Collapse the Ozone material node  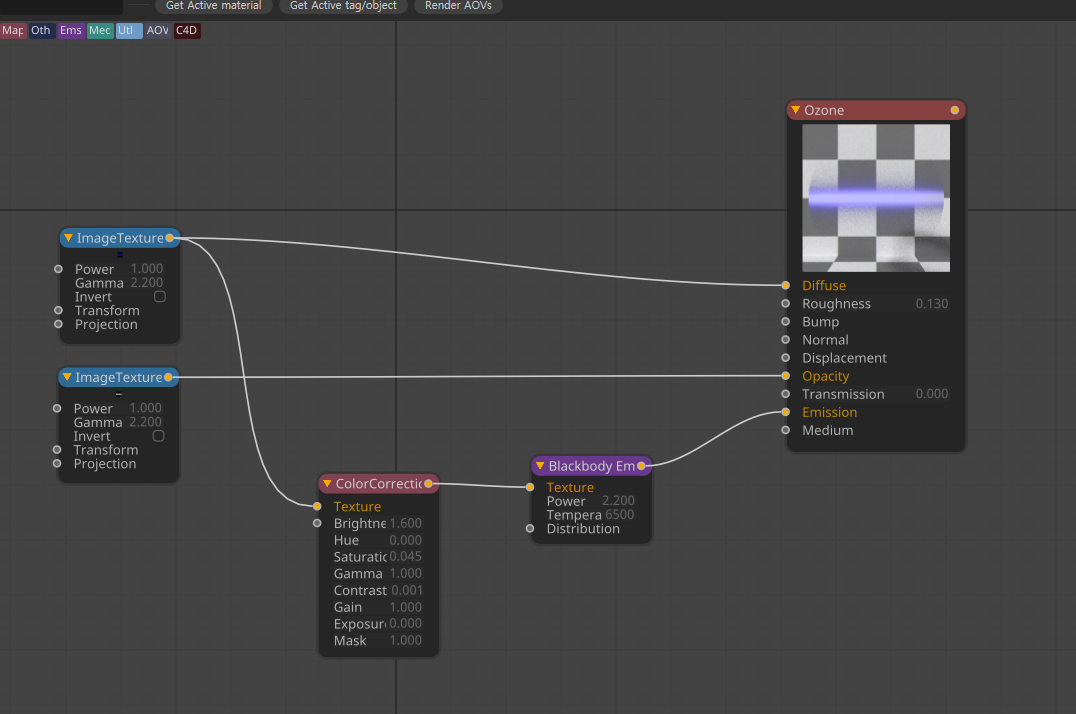pyautogui.click(x=795, y=110)
